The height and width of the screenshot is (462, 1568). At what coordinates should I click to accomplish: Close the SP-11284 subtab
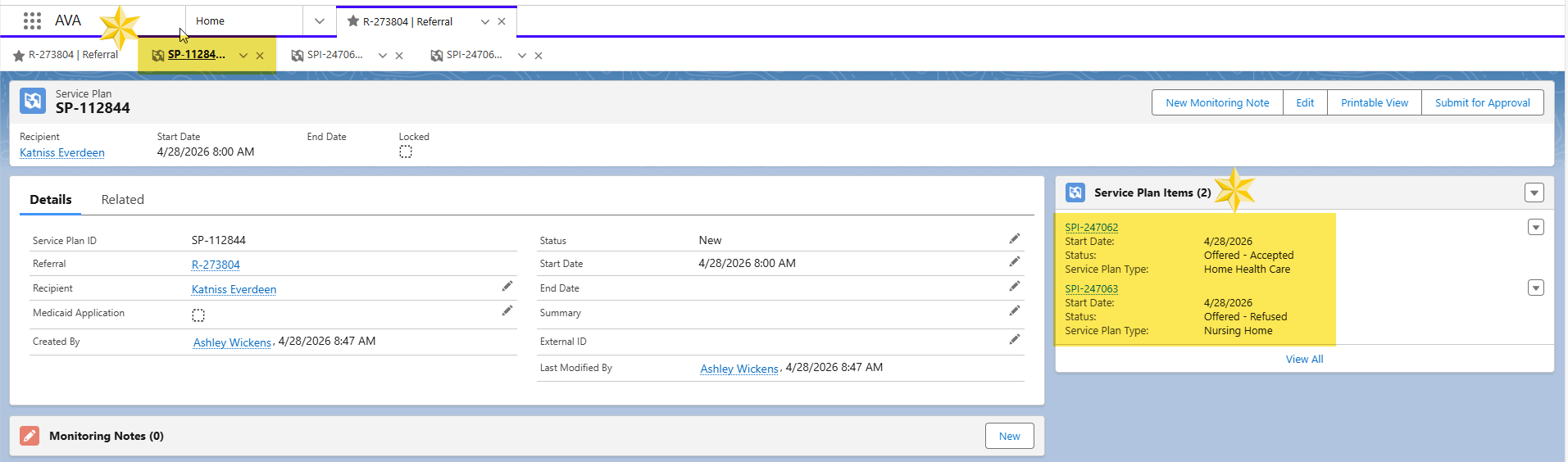tap(260, 56)
